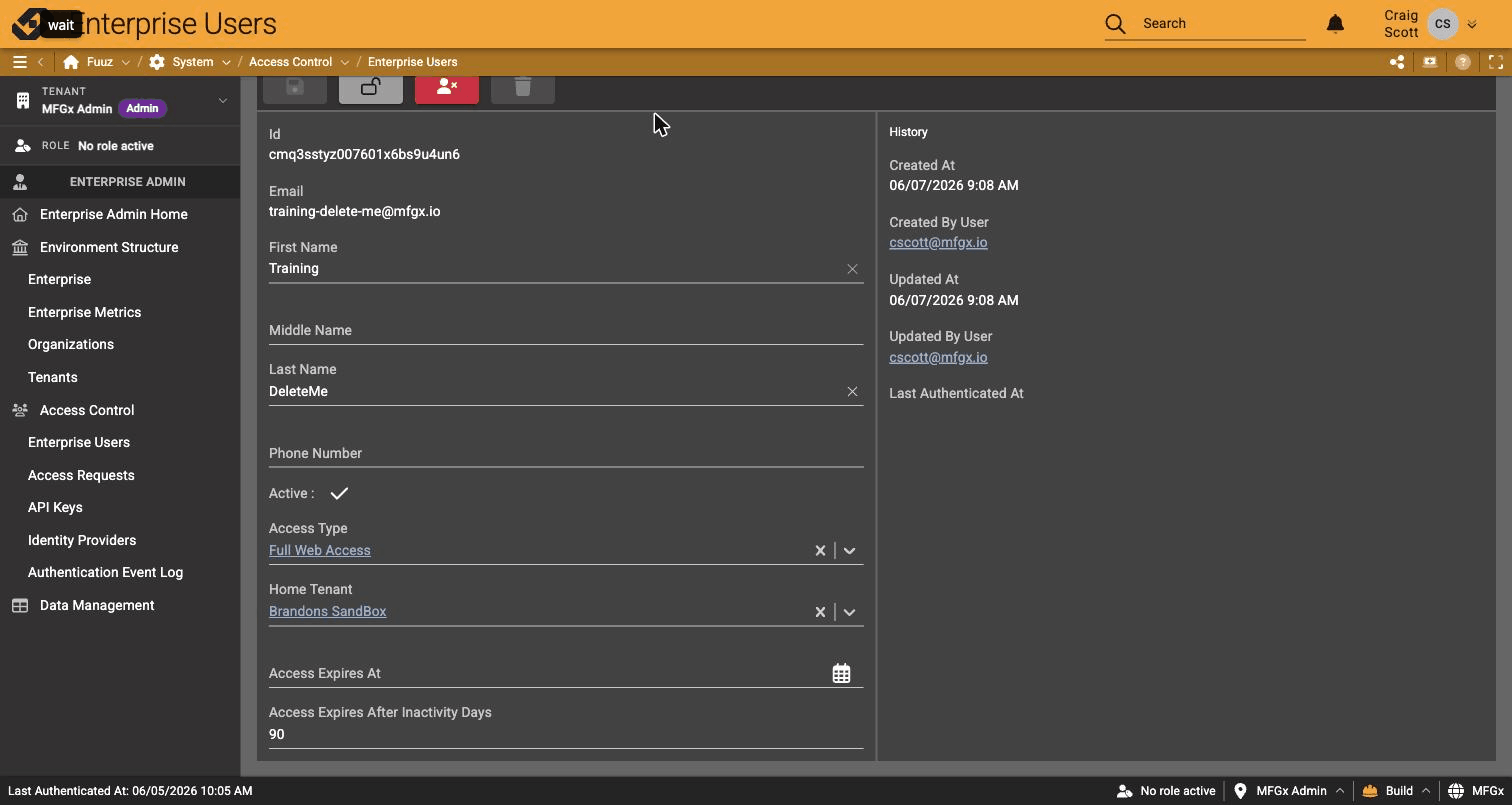This screenshot has height=805, width=1512.
Task: Click the trash delete toolbar button
Action: pyautogui.click(x=523, y=87)
